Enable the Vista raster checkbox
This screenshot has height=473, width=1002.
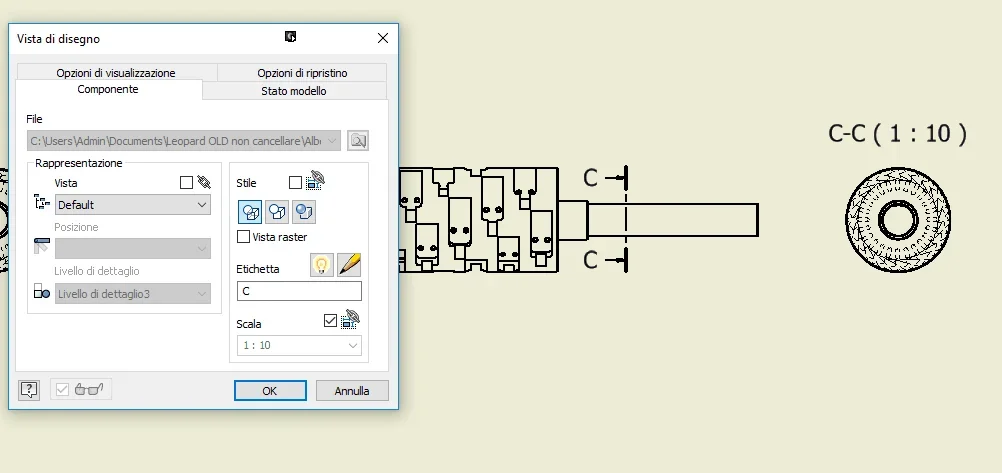[243, 237]
